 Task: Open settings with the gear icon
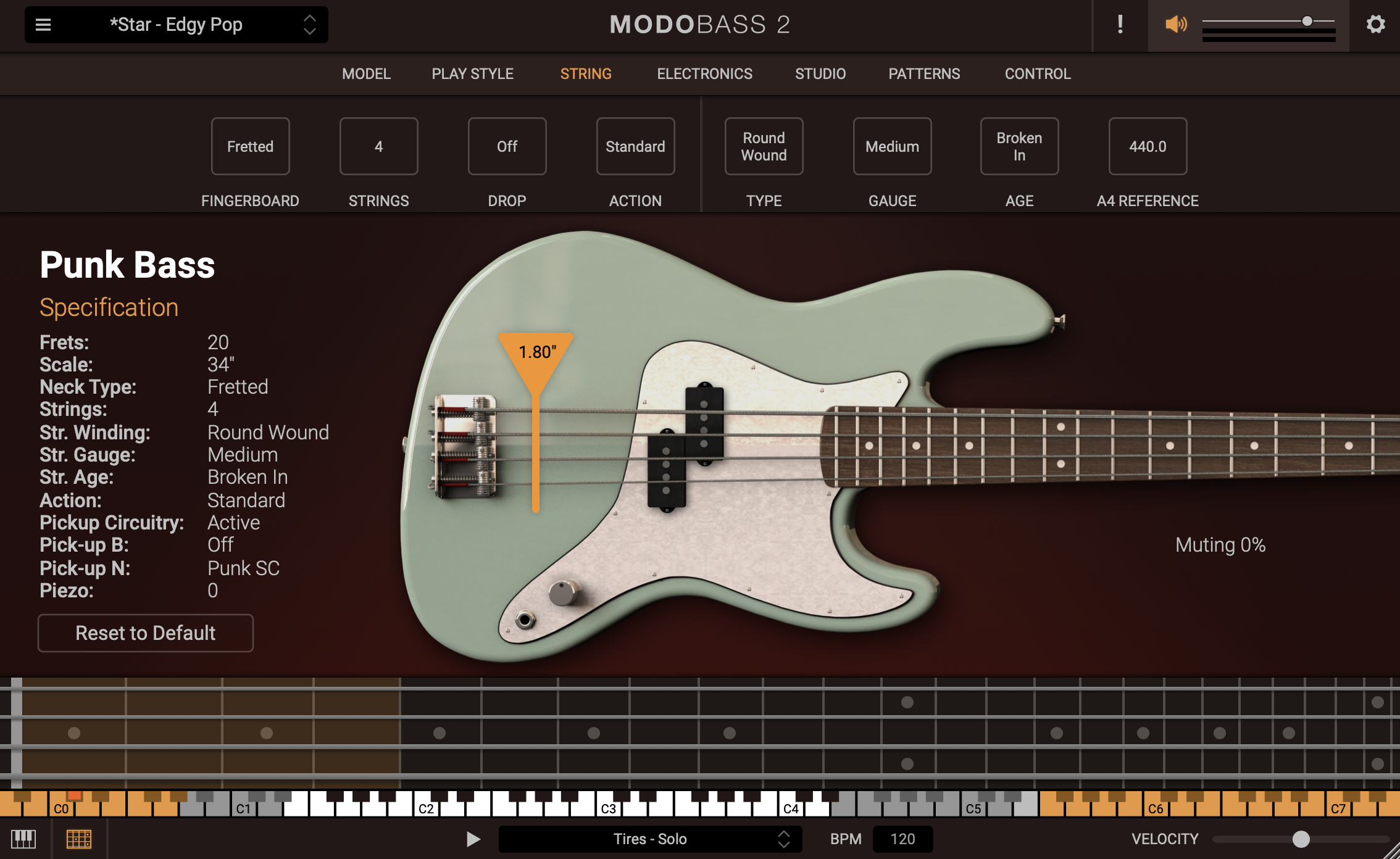tap(1375, 25)
